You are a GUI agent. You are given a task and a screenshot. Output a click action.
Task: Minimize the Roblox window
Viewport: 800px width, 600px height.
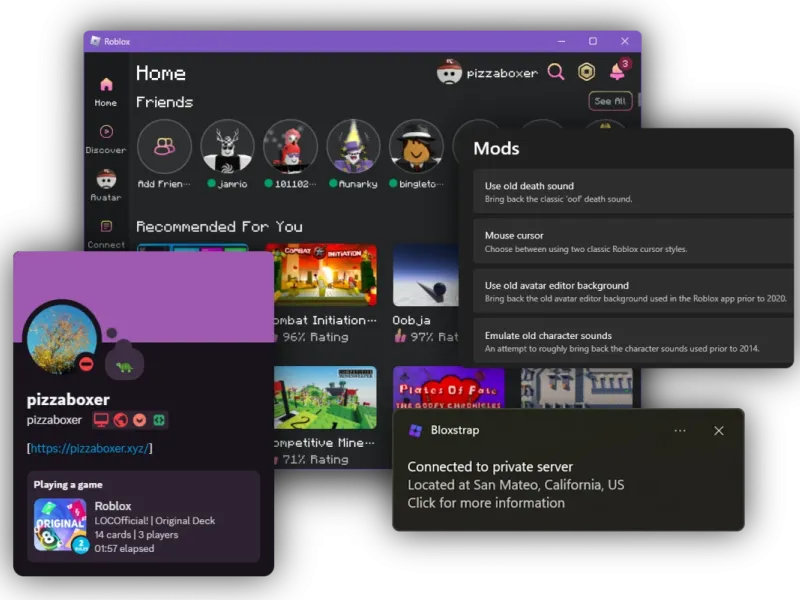(561, 41)
